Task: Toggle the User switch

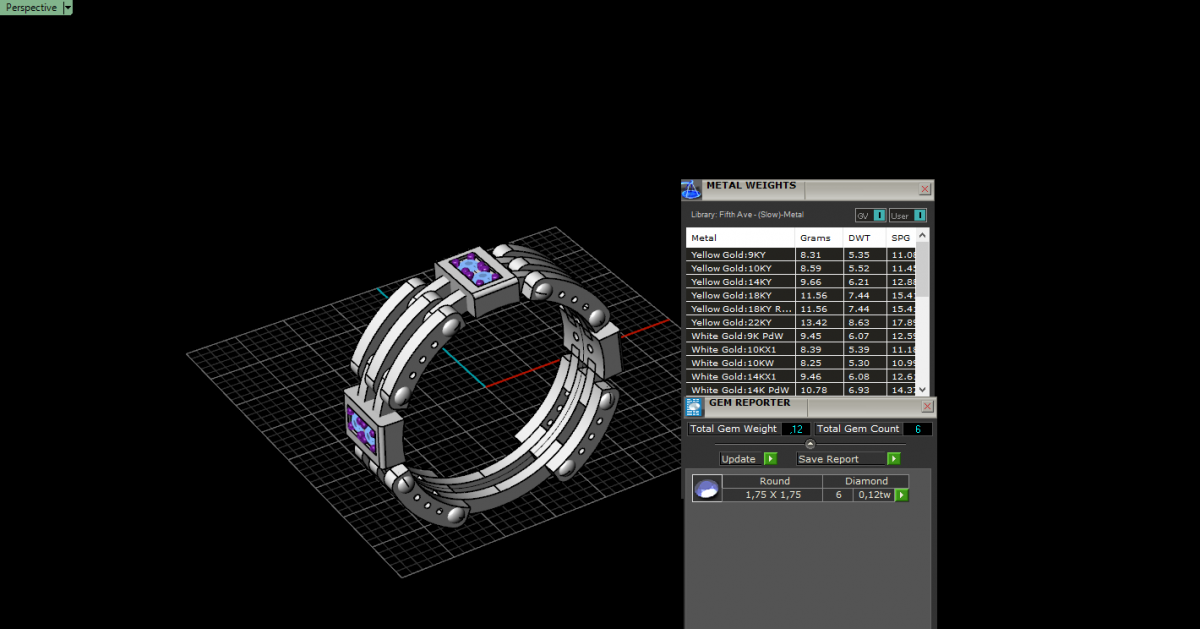Action: [919, 215]
